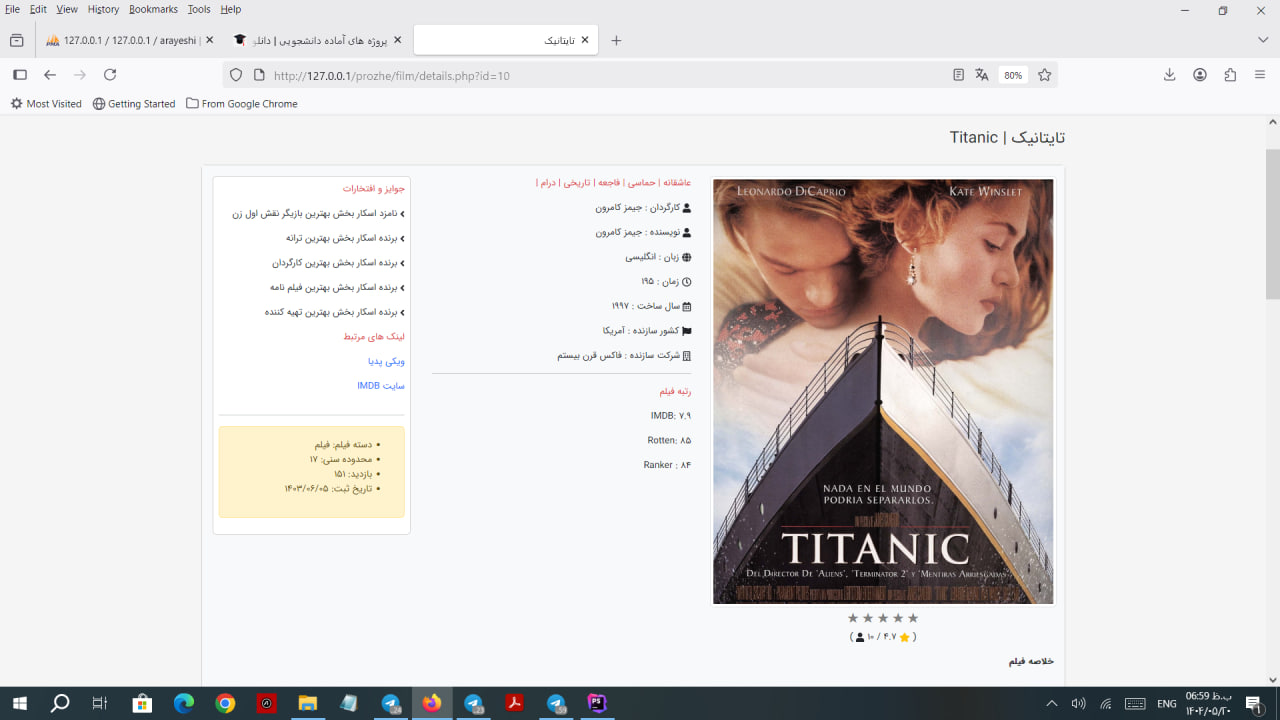This screenshot has width=1280, height=720.
Task: Bookmark this page with the star icon
Action: click(x=1045, y=75)
